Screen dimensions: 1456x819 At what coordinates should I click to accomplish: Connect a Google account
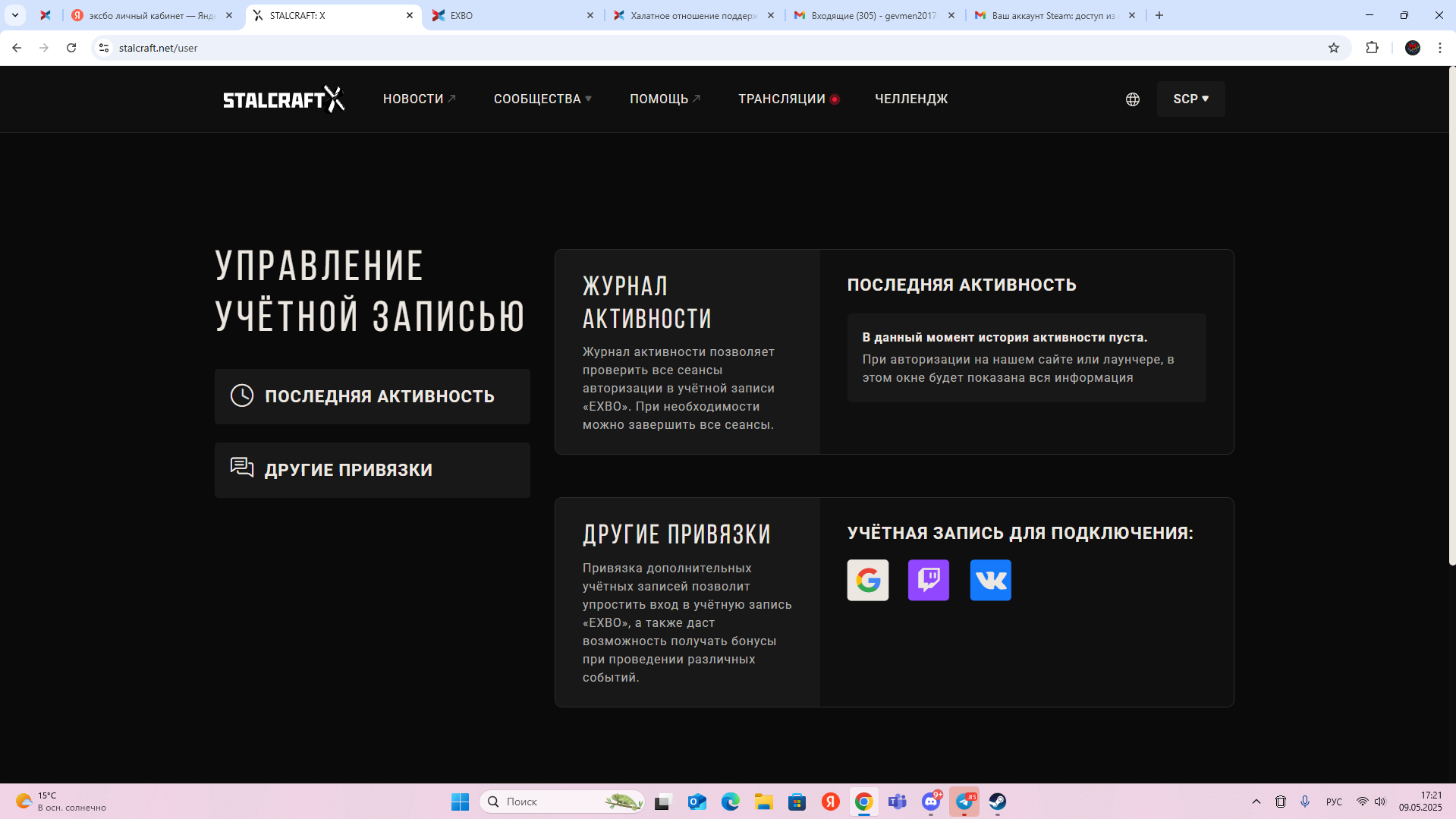[x=867, y=580]
